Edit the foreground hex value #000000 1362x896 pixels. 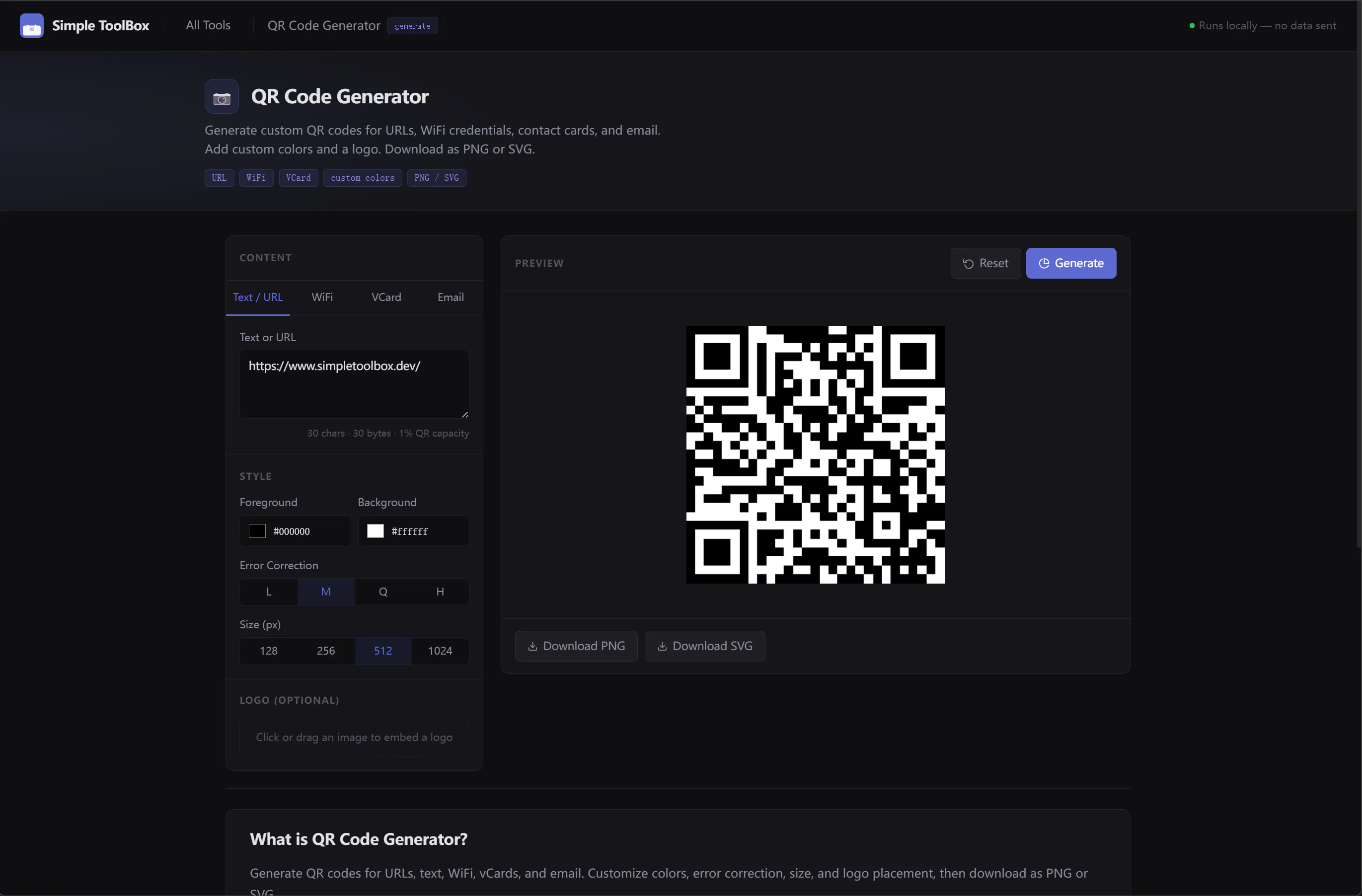(x=291, y=531)
